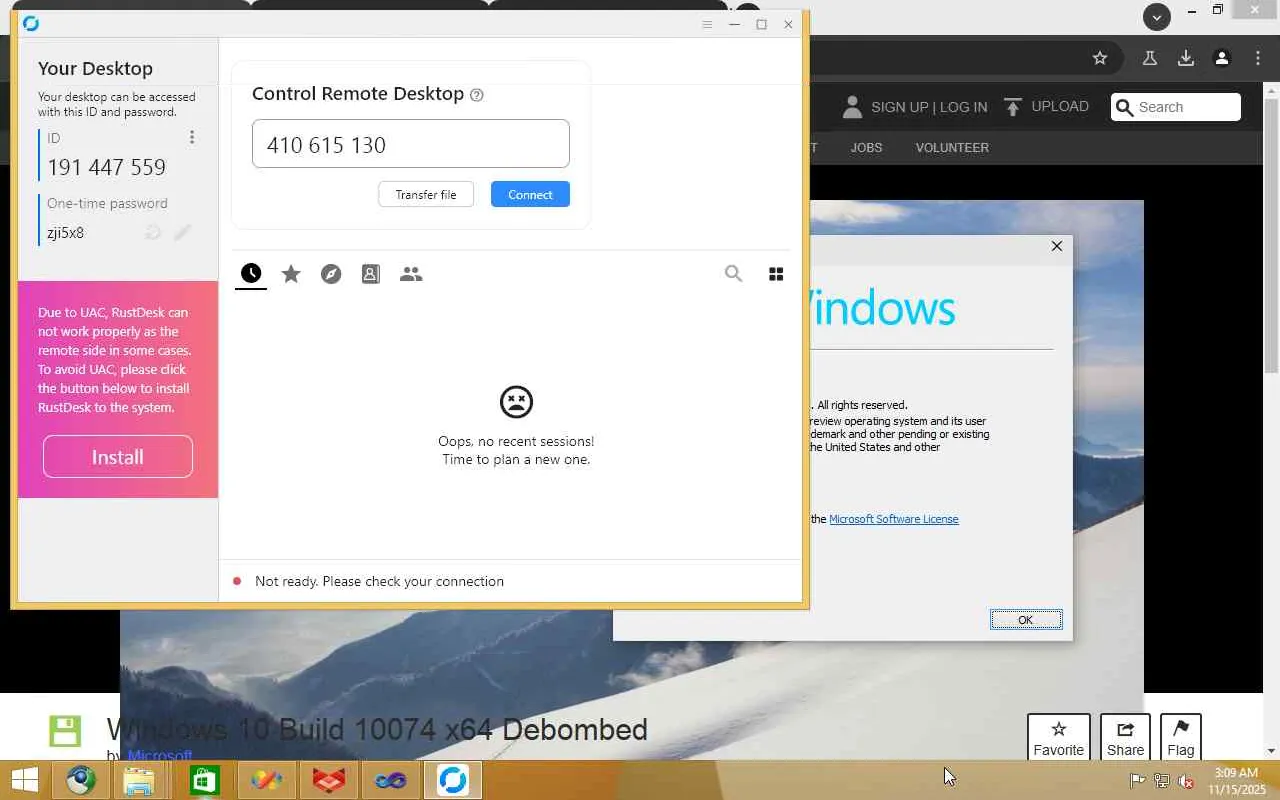This screenshot has height=800, width=1280.
Task: Open the VOLUNTEER navigation item
Action: (952, 148)
